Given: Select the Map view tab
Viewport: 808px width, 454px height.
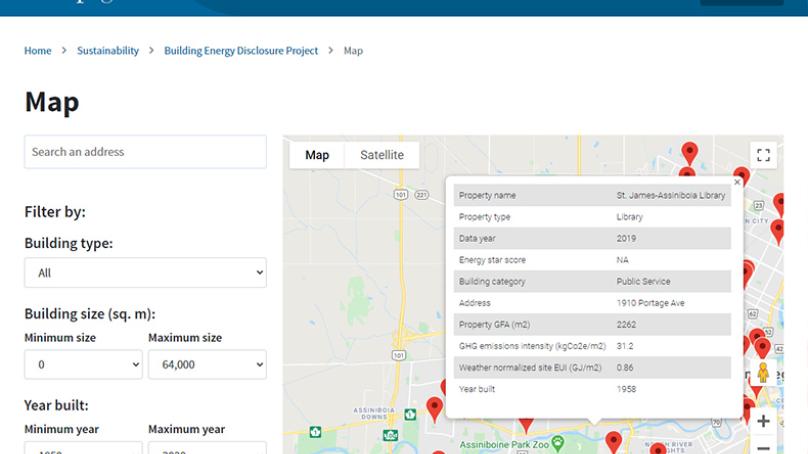Looking at the screenshot, I should (x=317, y=155).
